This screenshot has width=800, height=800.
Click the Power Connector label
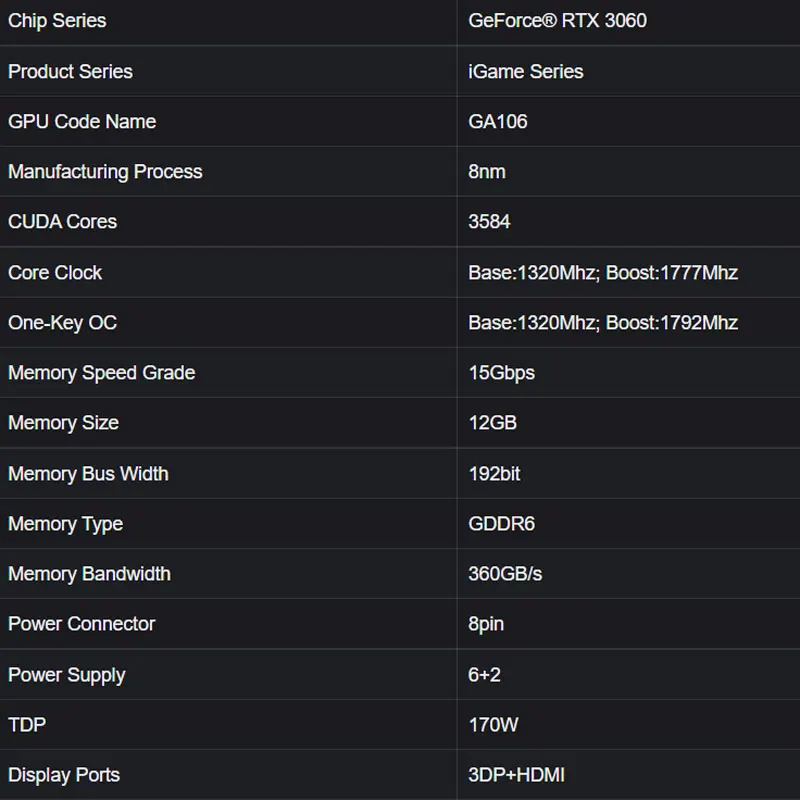(82, 624)
